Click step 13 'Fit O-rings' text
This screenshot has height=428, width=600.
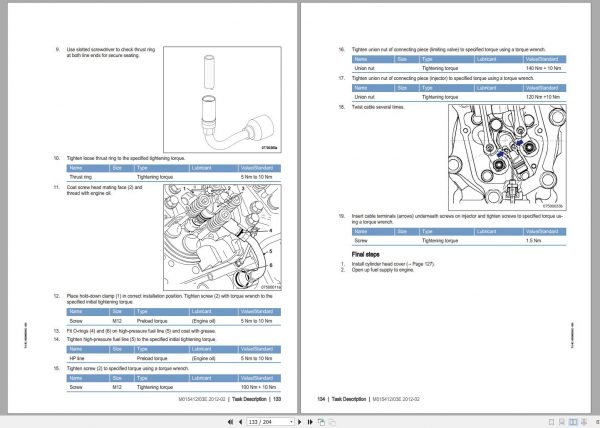(x=141, y=331)
